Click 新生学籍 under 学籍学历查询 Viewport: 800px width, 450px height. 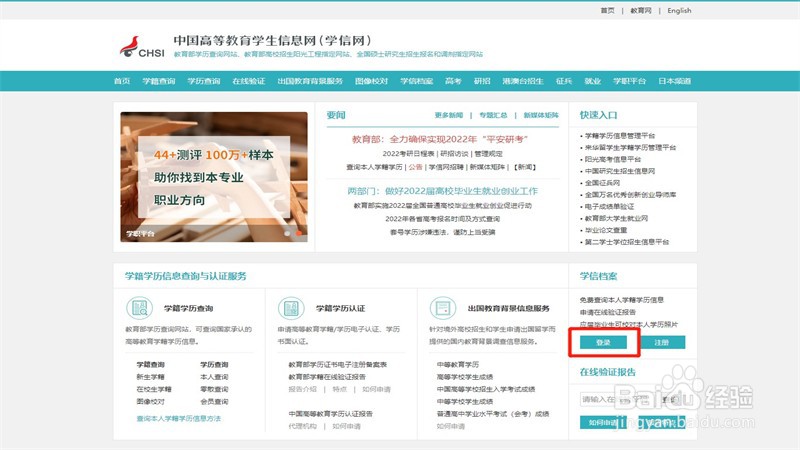point(150,377)
